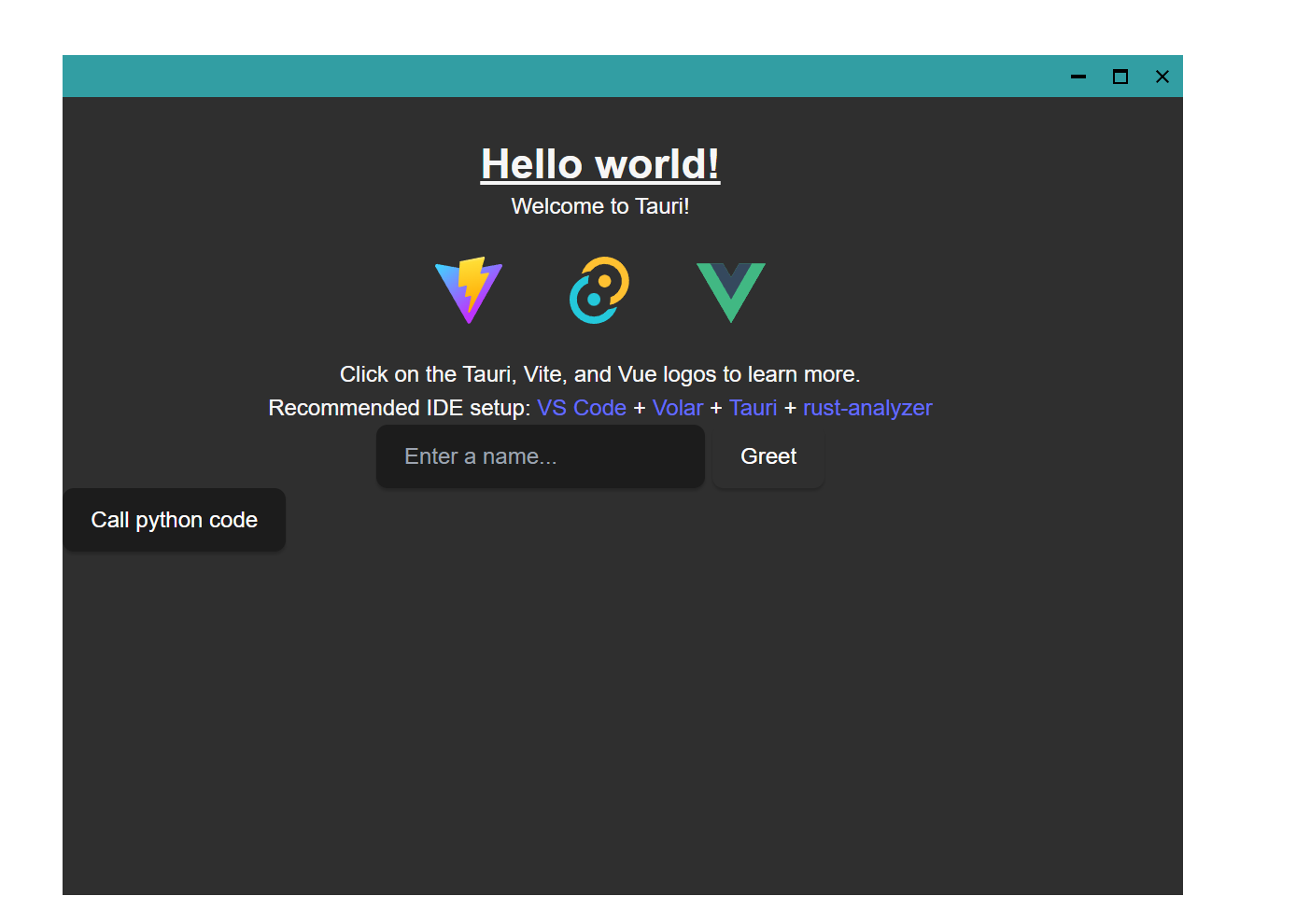Image resolution: width=1296 pixels, height=924 pixels.
Task: Click the Enter a name input field
Action: [x=540, y=456]
